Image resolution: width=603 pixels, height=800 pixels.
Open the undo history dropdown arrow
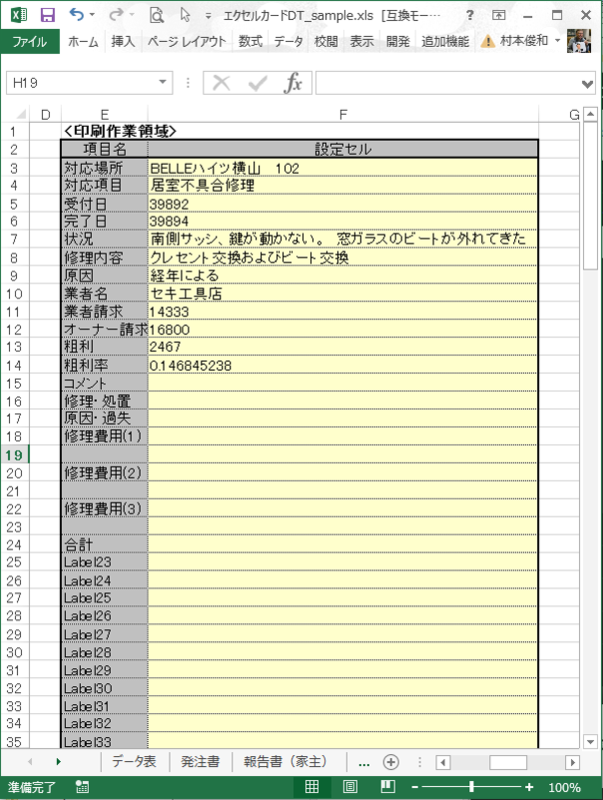tap(92, 15)
